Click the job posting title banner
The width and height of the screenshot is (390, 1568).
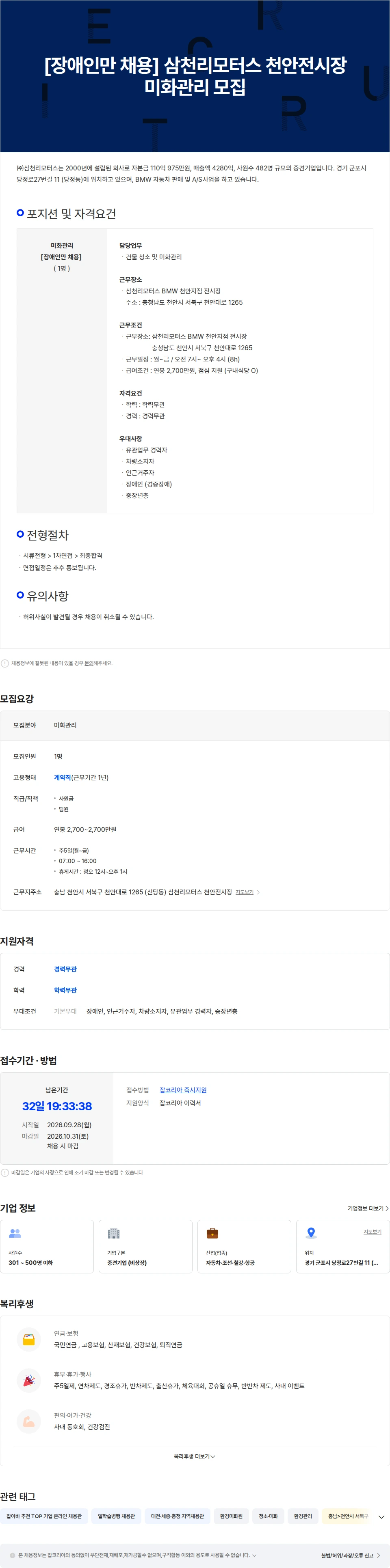tap(195, 76)
